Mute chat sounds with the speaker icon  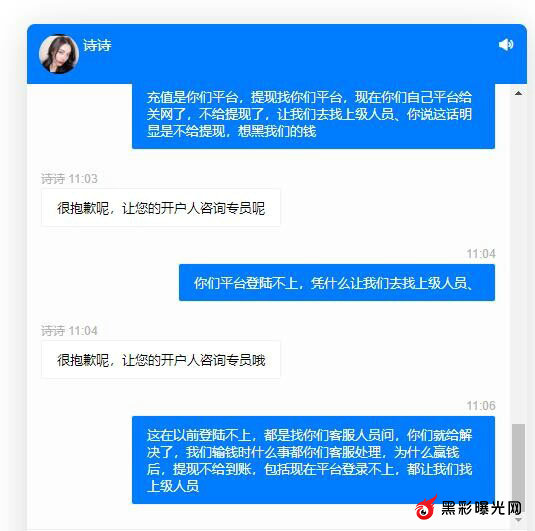pos(506,45)
